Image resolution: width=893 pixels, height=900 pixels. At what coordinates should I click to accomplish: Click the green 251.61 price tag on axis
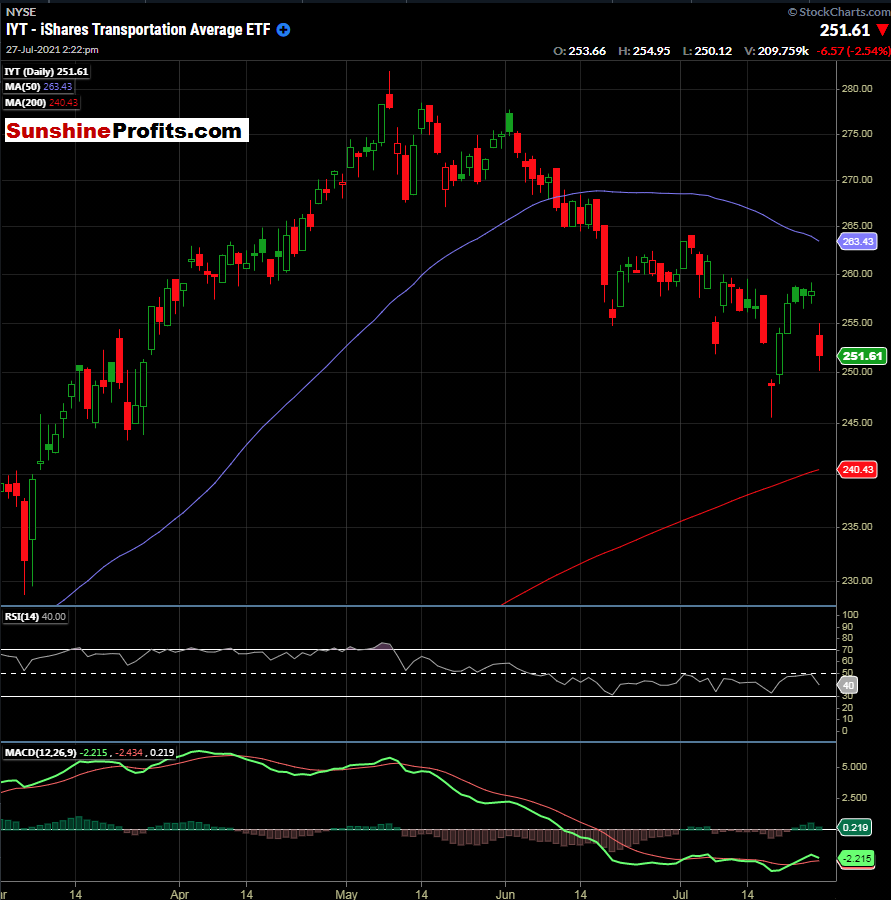(862, 356)
